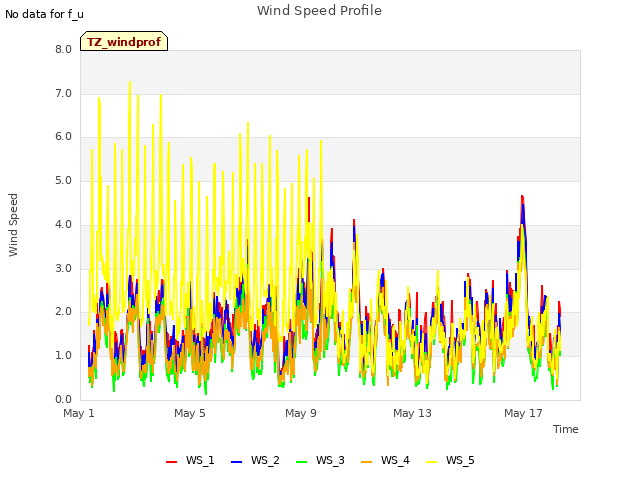Click the 5.0 y-axis tick label
This screenshot has height=480, width=640.
64,181
